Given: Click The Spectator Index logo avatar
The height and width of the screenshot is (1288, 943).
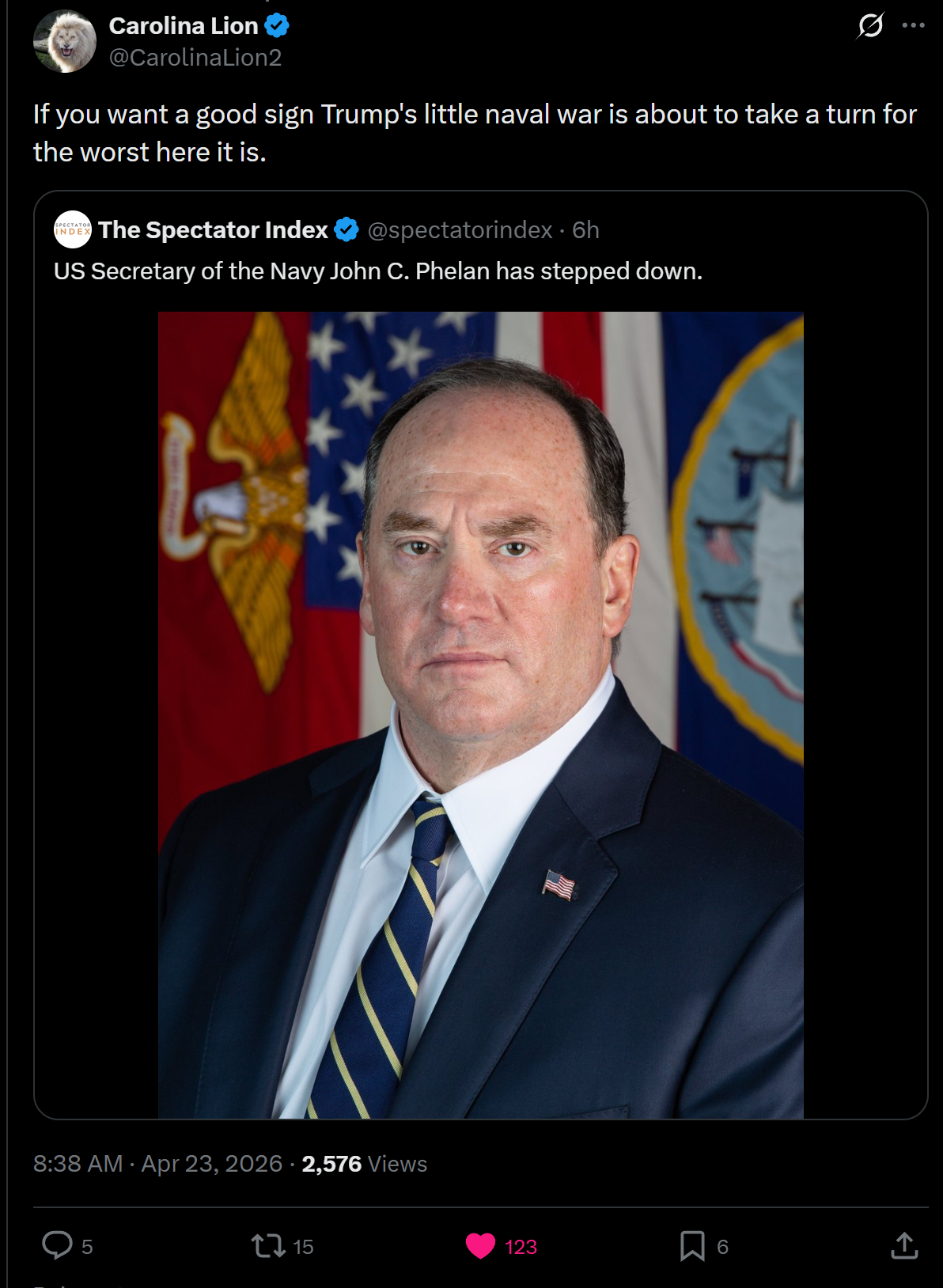Looking at the screenshot, I should click(x=73, y=229).
